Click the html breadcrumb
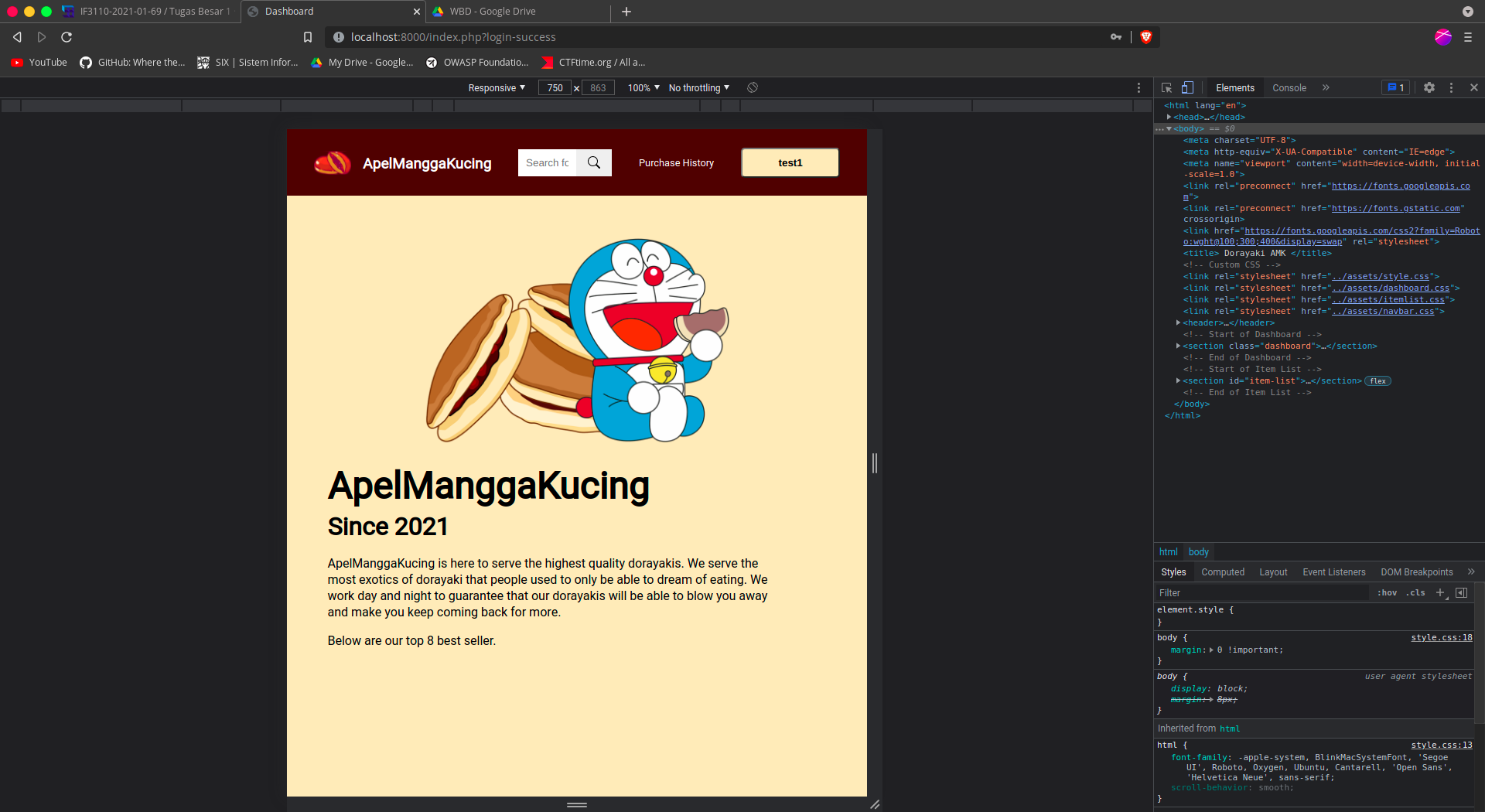 [1168, 552]
